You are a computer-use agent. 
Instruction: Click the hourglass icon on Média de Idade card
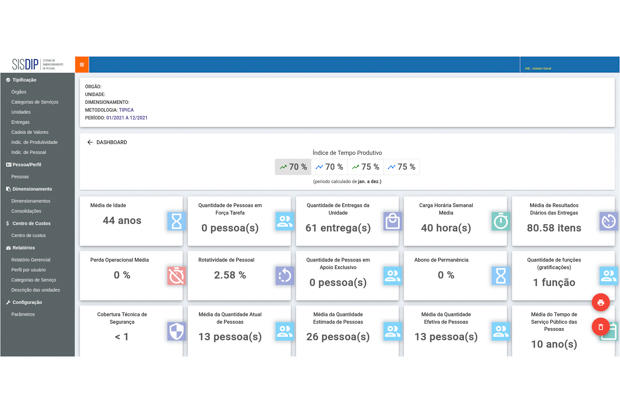[x=176, y=221]
